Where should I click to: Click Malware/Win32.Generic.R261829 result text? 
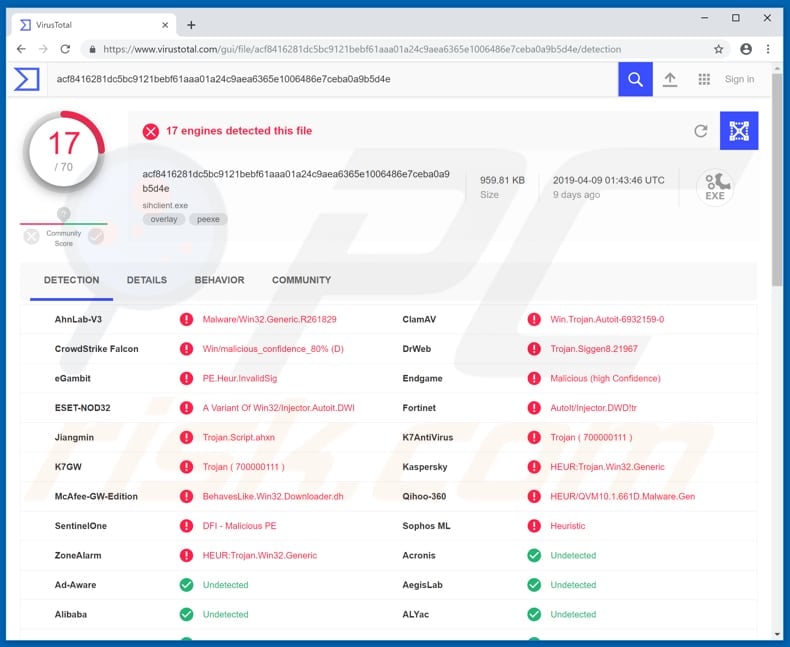270,319
